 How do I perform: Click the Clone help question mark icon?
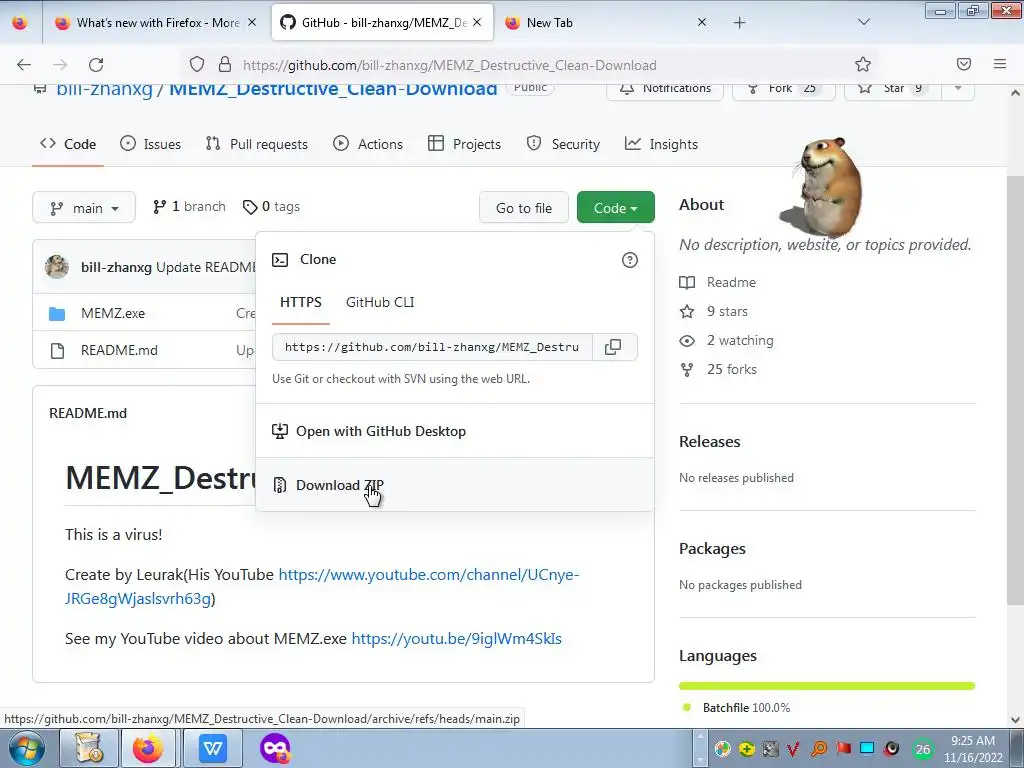(630, 260)
